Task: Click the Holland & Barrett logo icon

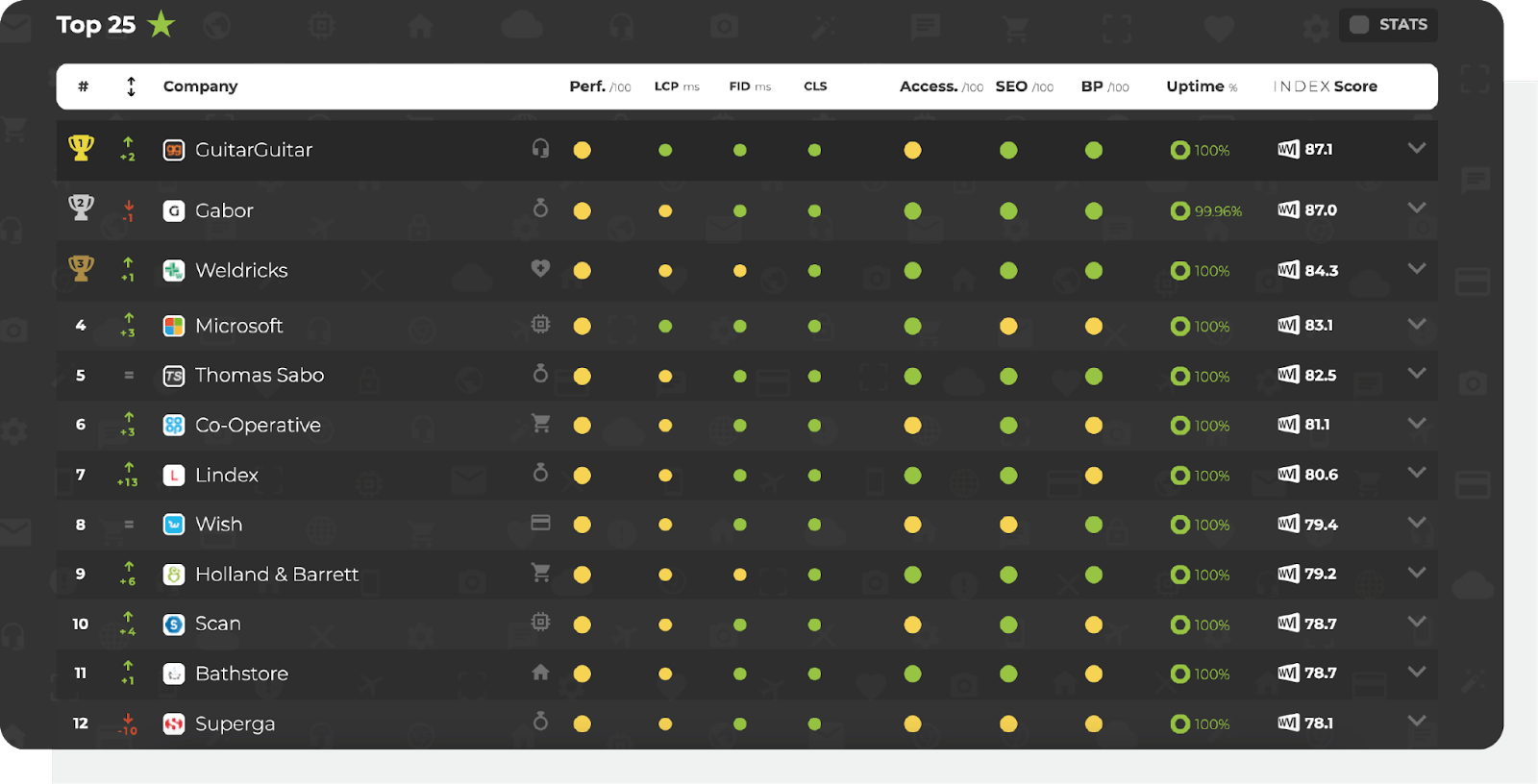Action: click(x=174, y=575)
